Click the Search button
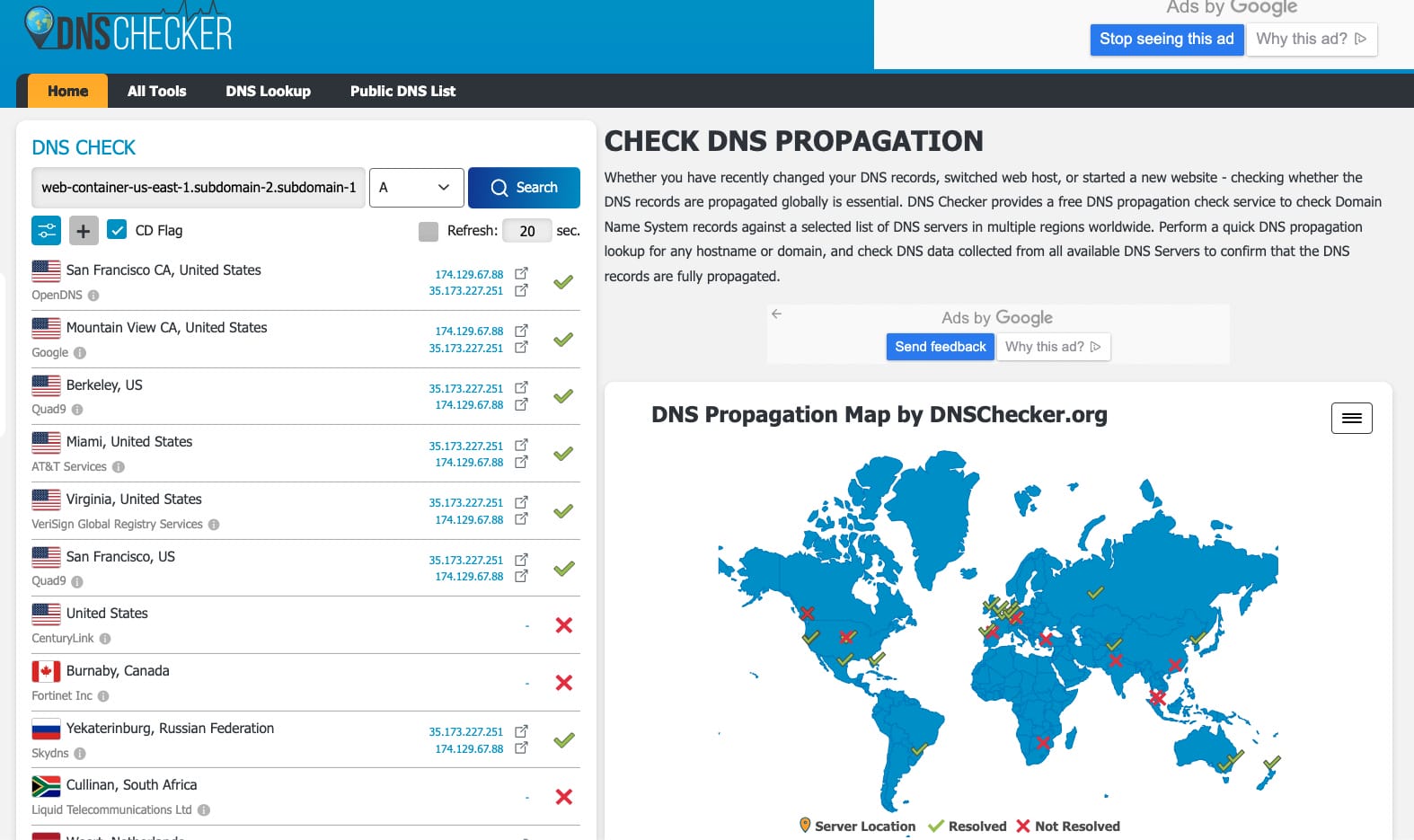Image resolution: width=1414 pixels, height=840 pixels. point(524,188)
